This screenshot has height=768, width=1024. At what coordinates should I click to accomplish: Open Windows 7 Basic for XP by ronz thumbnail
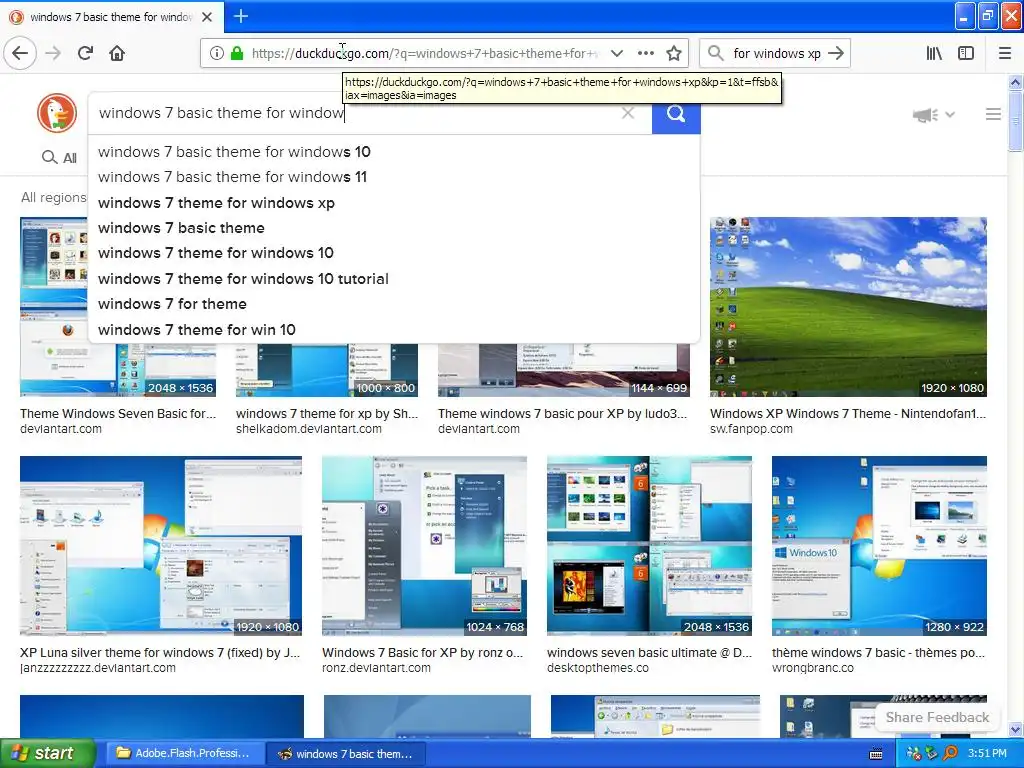click(x=424, y=546)
